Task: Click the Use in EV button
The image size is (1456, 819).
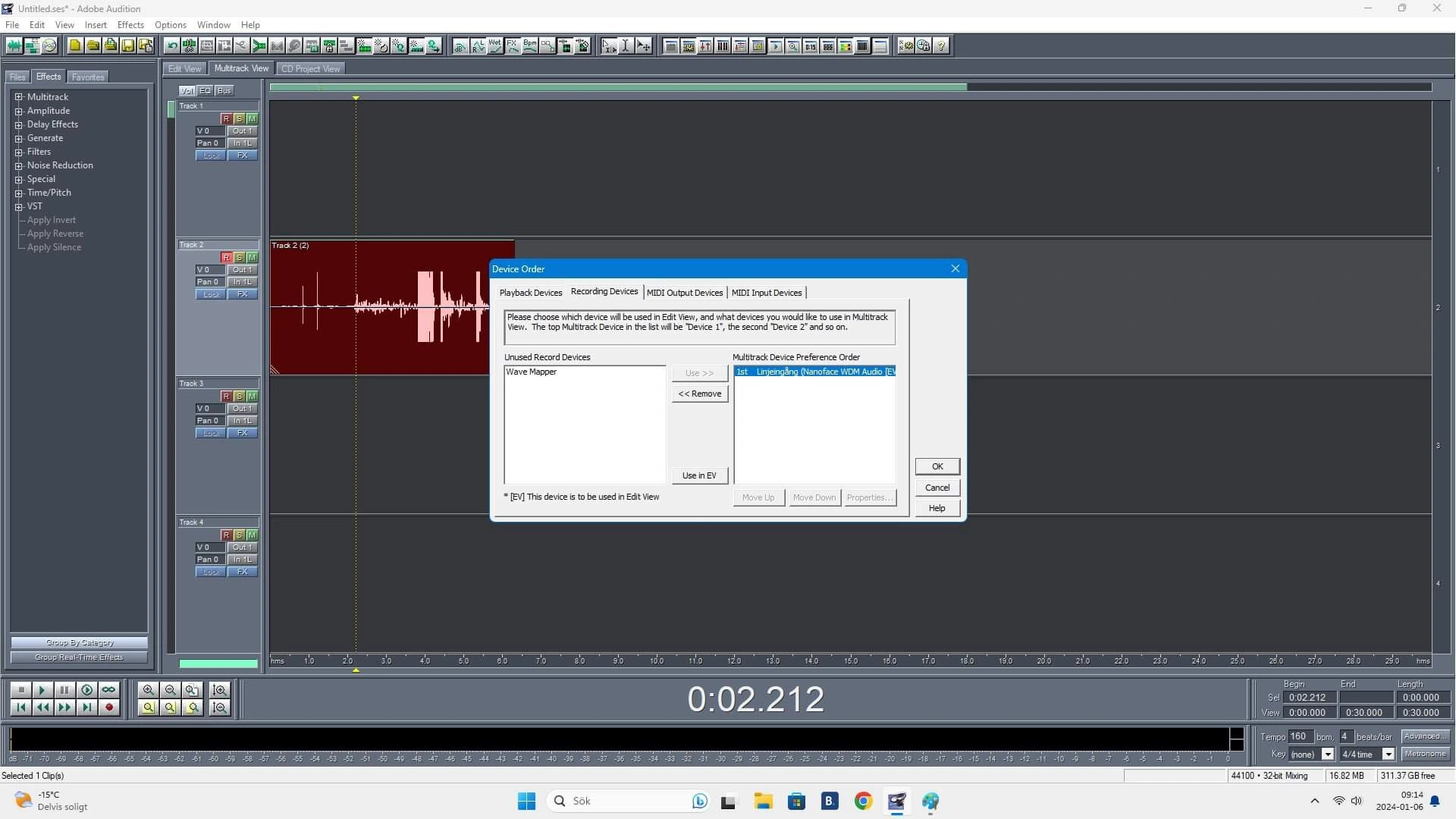Action: coord(699,475)
